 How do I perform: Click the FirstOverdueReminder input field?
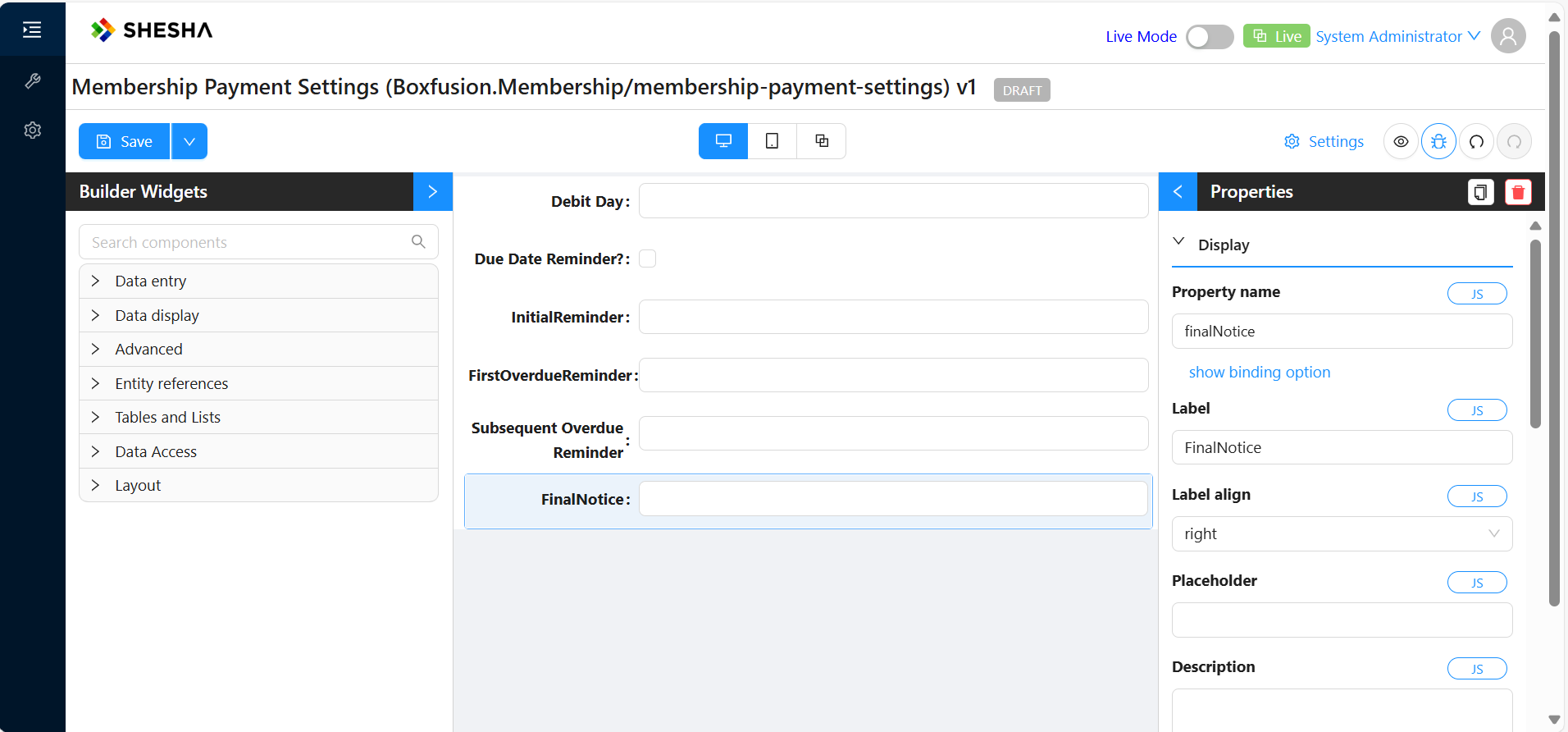pos(893,375)
